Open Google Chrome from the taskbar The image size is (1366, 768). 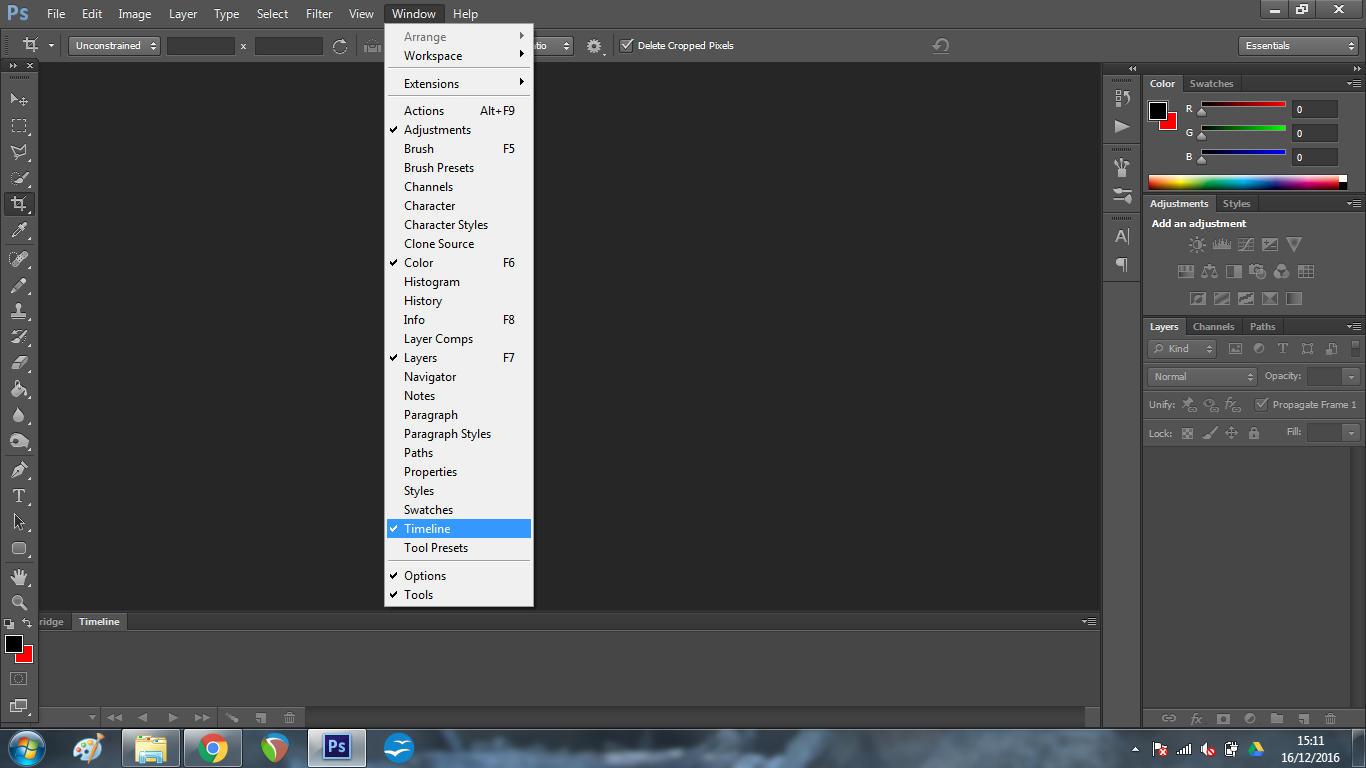(x=212, y=748)
